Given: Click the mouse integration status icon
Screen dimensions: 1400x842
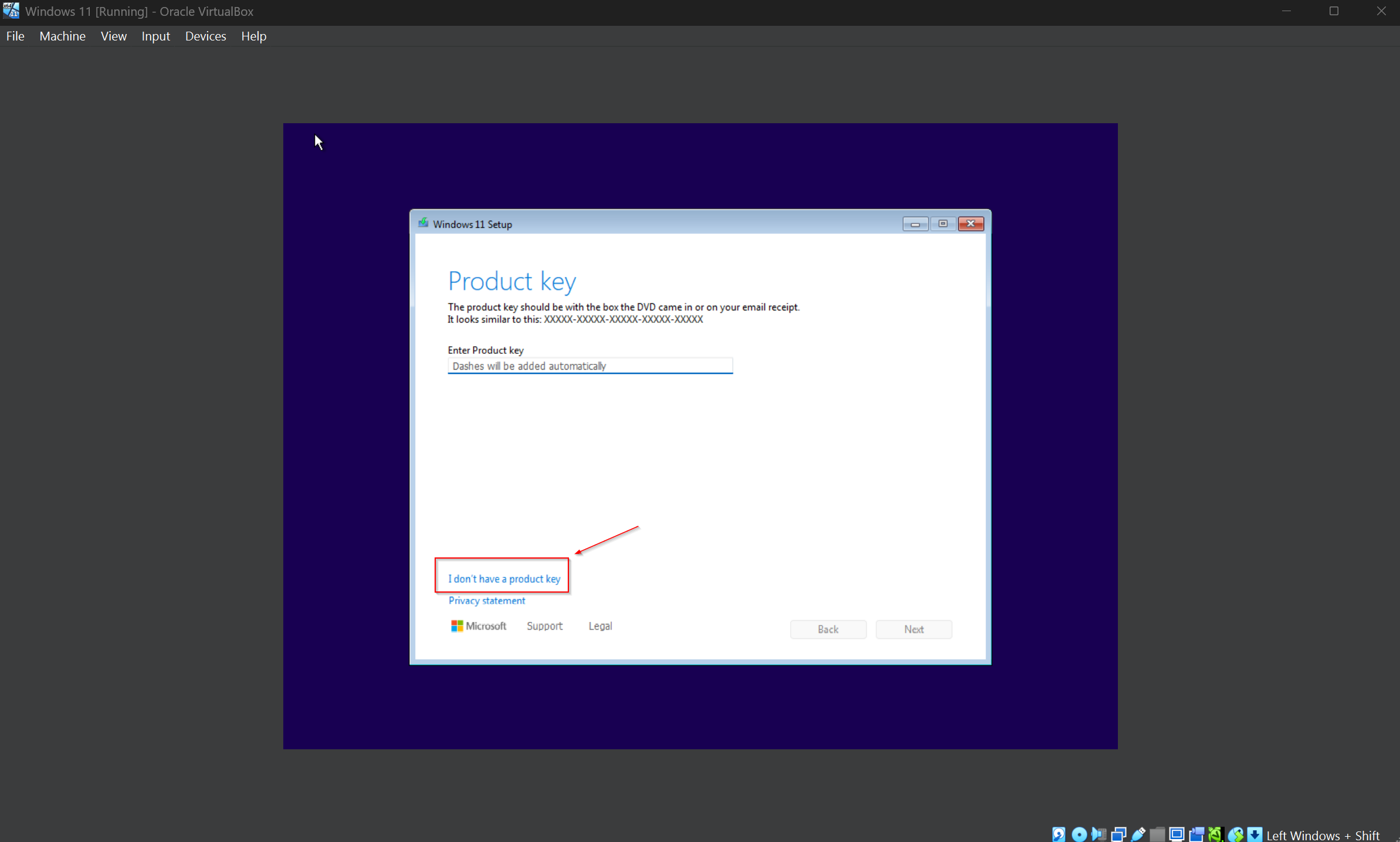Looking at the screenshot, I should tap(1236, 834).
